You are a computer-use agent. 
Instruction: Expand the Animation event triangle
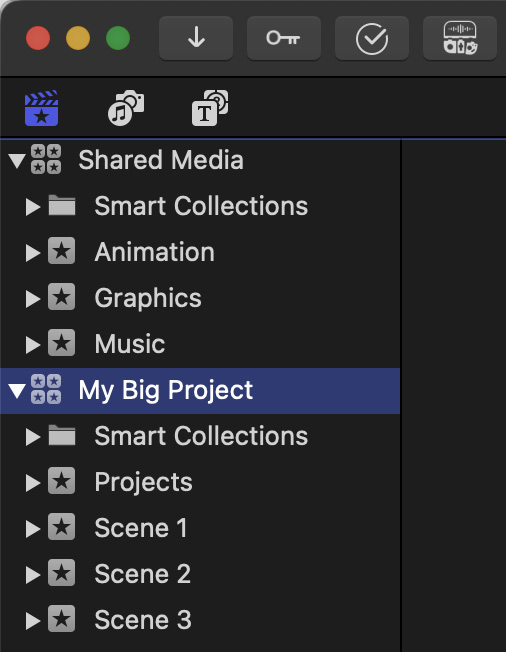(33, 252)
